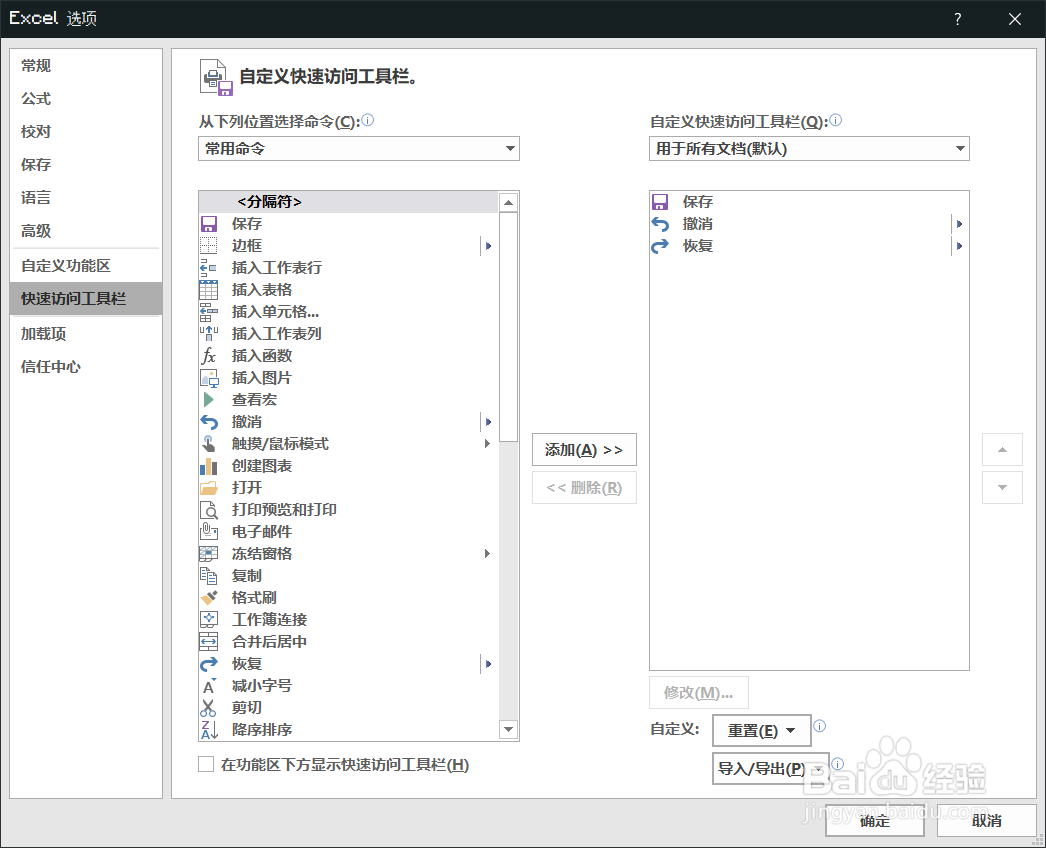Viewport: 1046px width, 848px height.
Task: Select the 格式刷 command icon
Action: (x=209, y=597)
